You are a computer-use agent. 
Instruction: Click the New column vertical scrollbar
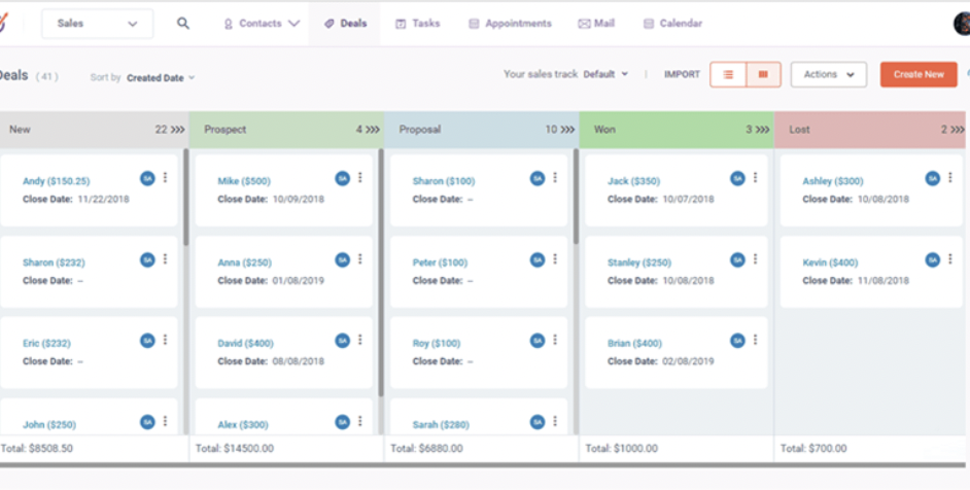click(185, 200)
